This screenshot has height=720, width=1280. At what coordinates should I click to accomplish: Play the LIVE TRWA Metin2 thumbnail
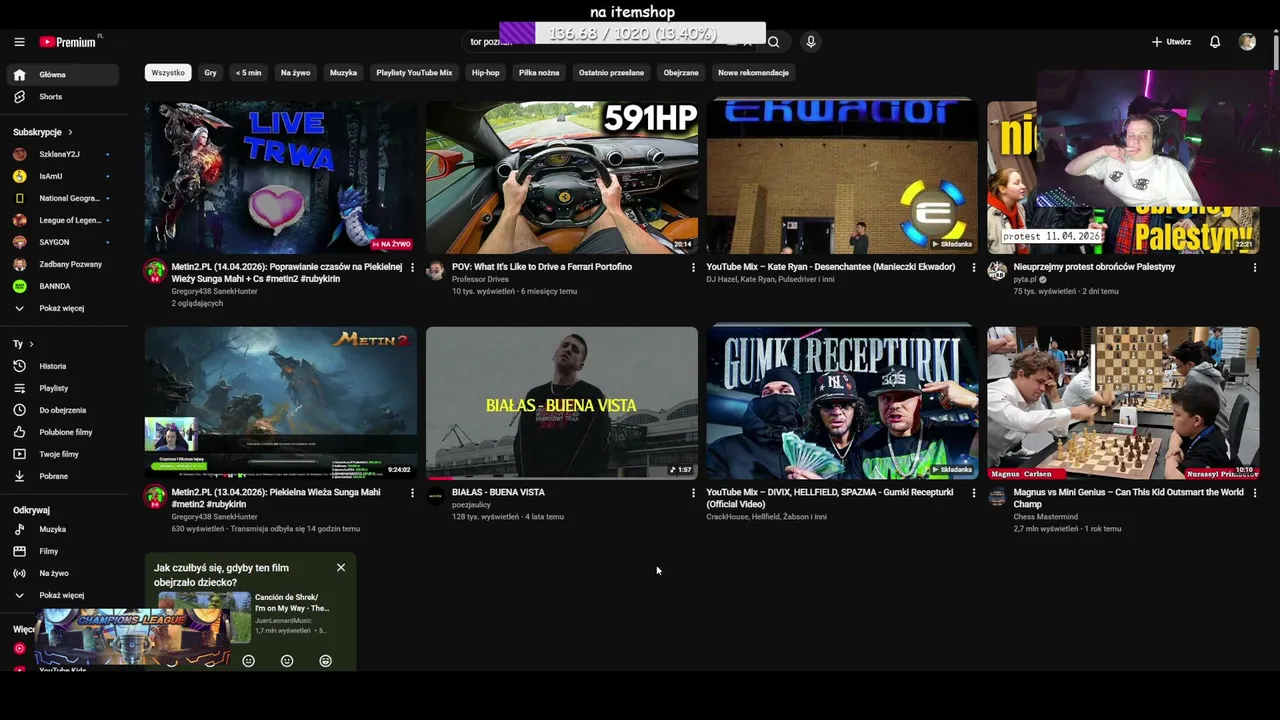281,177
